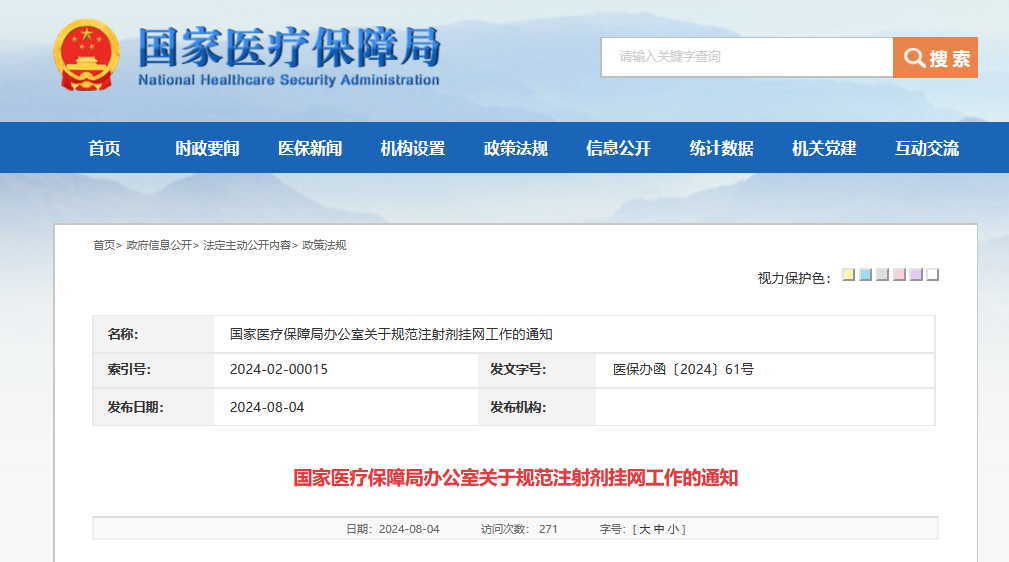
Task: Focus the keyword search input field
Action: [x=747, y=57]
